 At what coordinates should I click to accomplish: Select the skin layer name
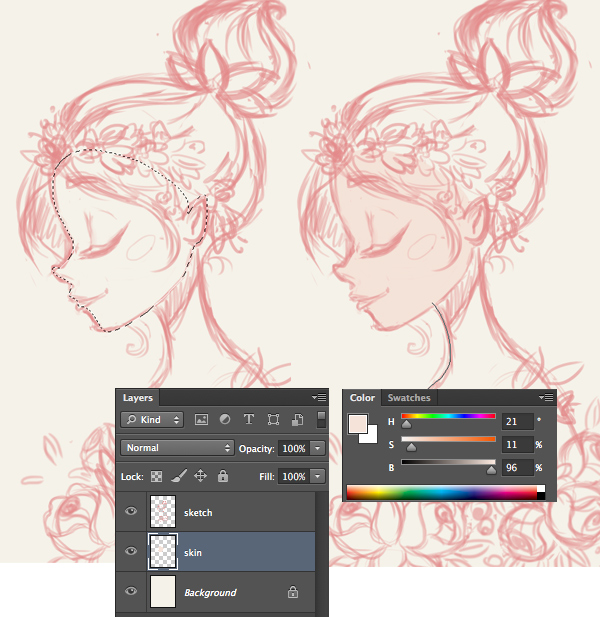pyautogui.click(x=193, y=552)
